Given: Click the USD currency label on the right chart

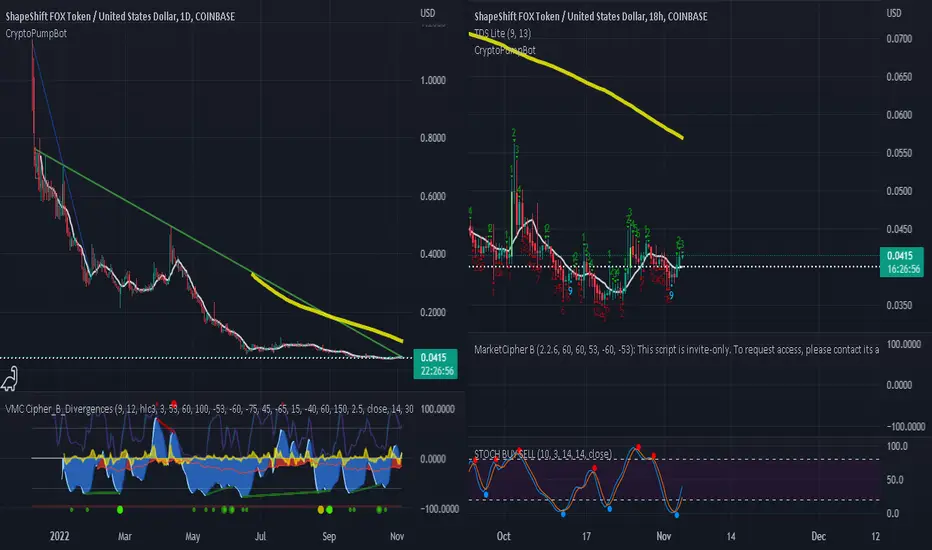Looking at the screenshot, I should tap(894, 13).
